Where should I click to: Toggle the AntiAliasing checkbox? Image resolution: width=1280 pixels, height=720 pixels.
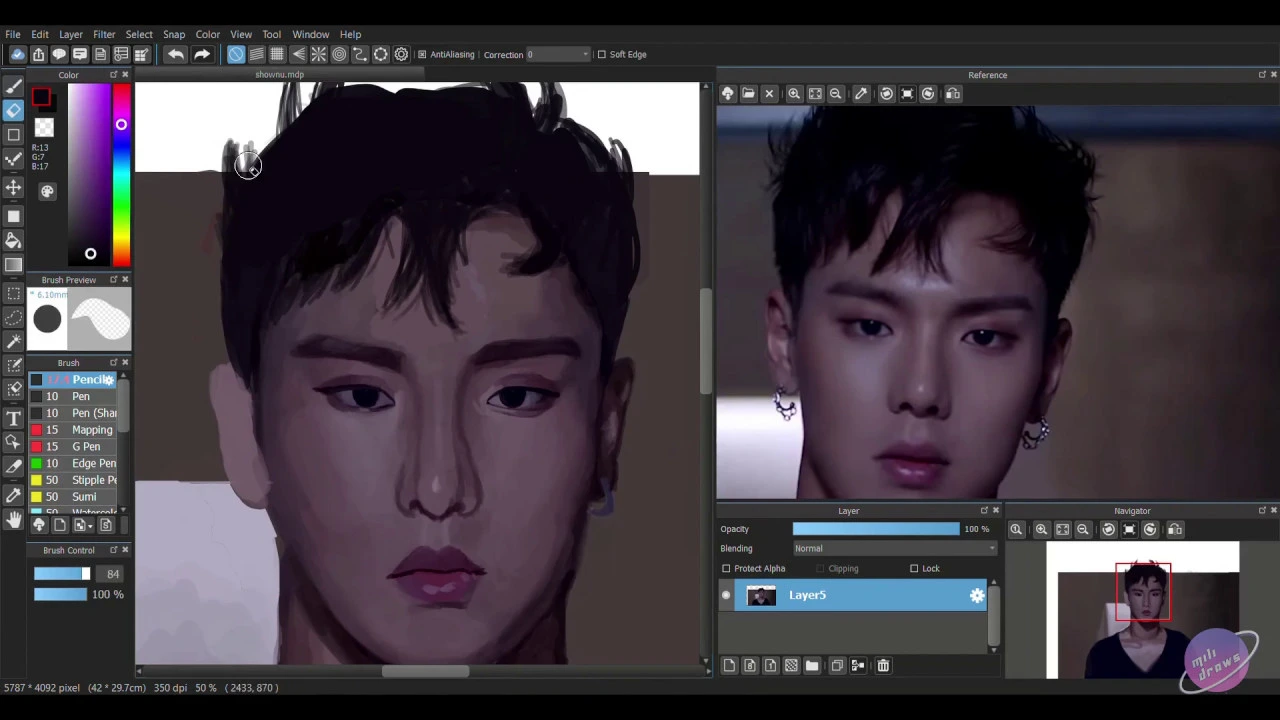(422, 54)
